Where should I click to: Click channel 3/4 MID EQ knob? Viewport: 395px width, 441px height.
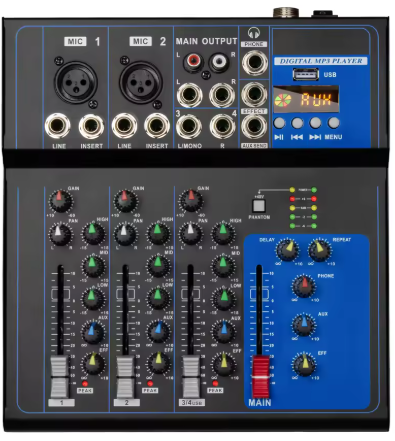click(223, 266)
